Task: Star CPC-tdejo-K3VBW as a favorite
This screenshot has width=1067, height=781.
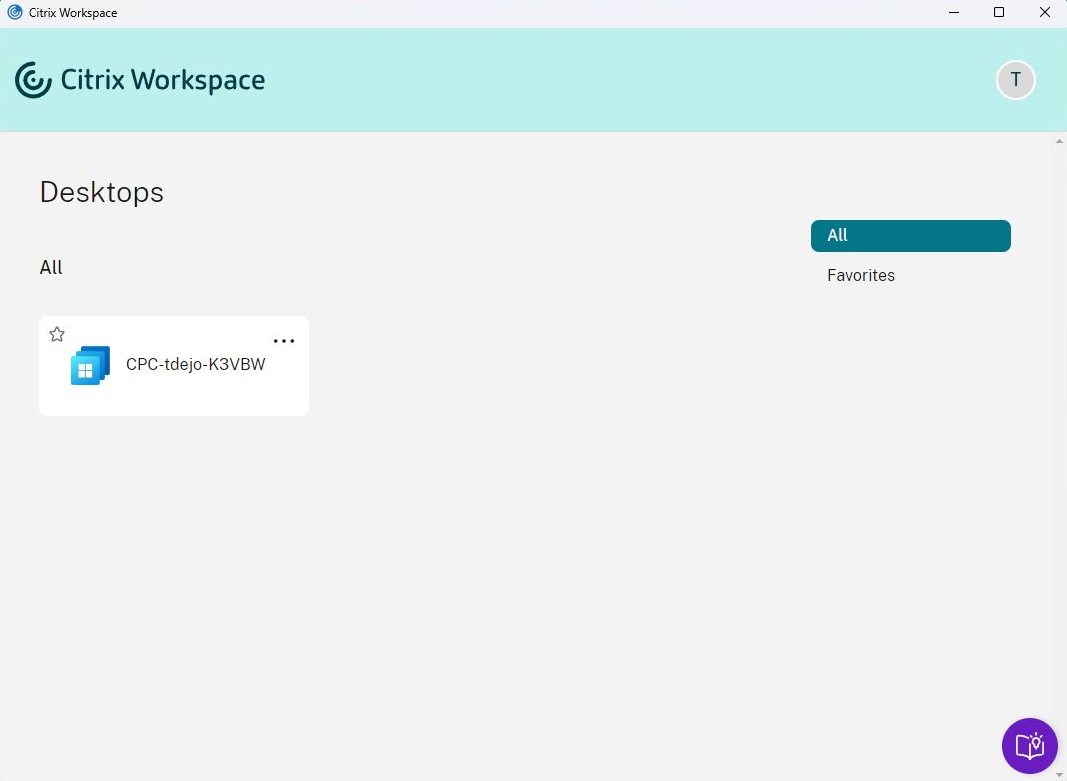Action: 57,333
